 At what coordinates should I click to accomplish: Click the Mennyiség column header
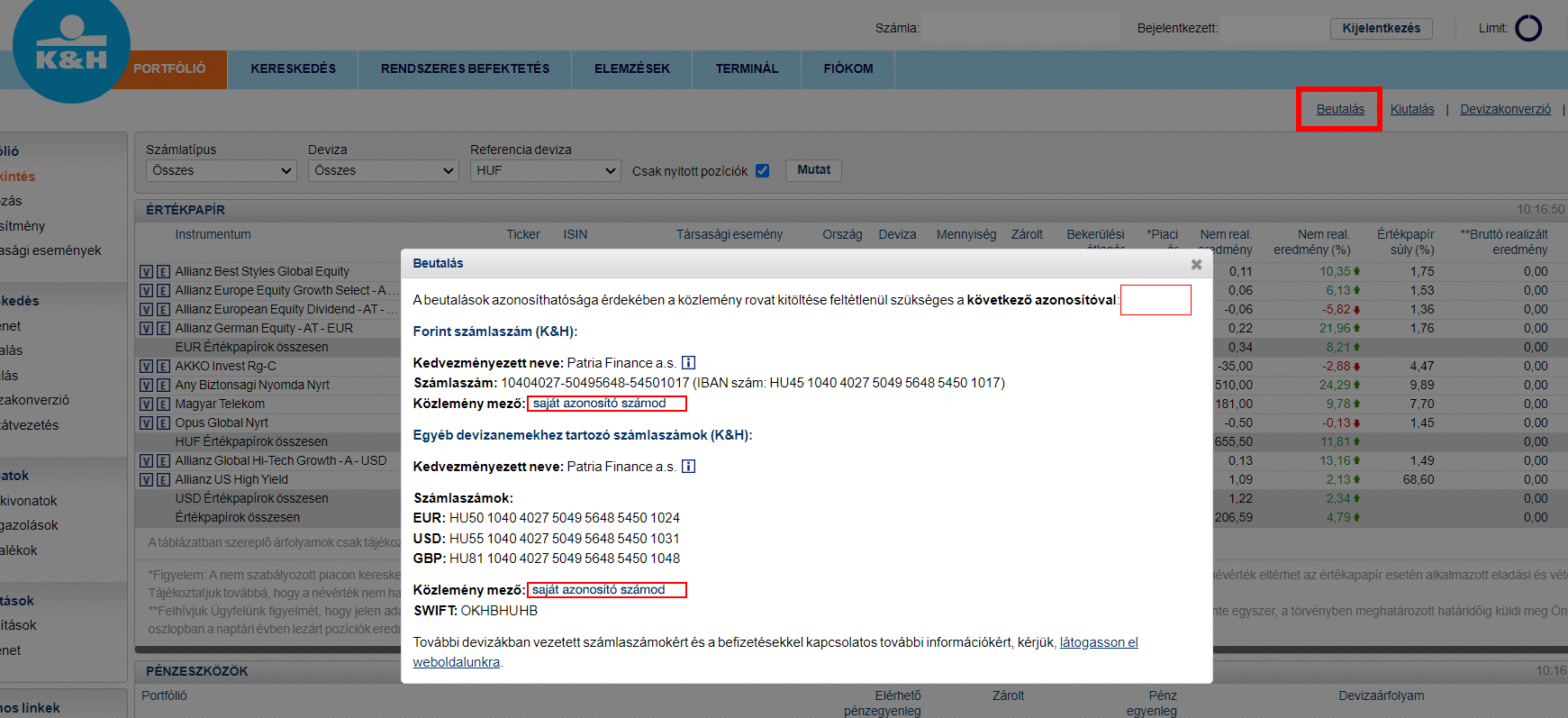pos(966,234)
